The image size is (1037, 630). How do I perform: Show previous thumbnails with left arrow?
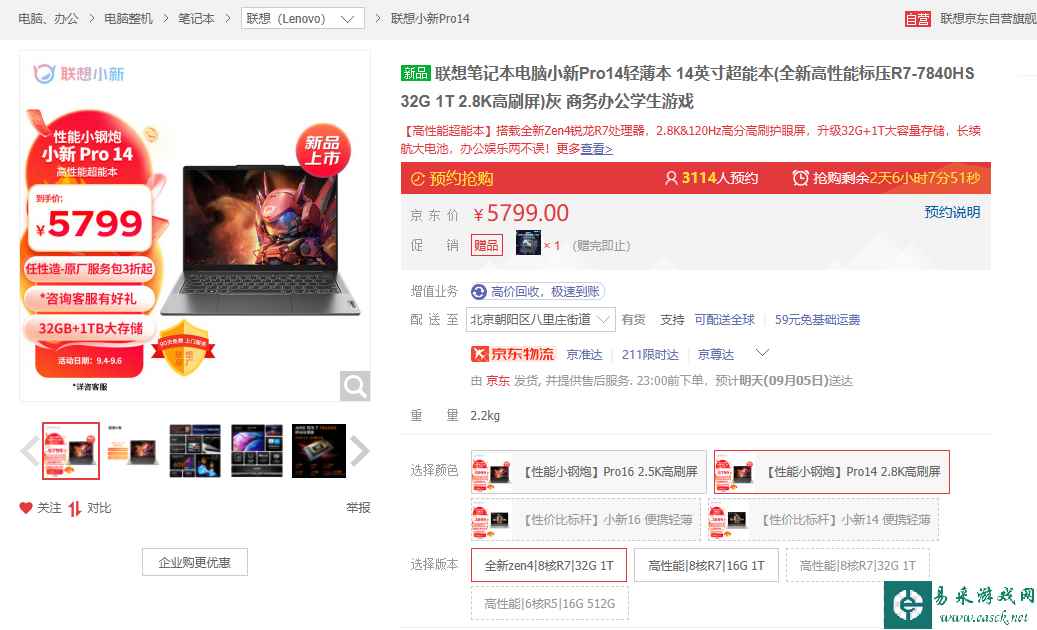(29, 452)
